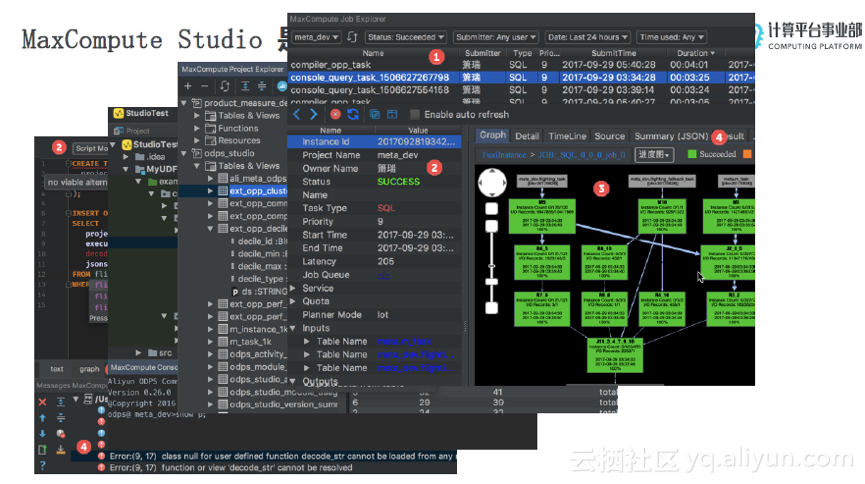Screen dimensions: 865x484
Task: Open the Date: Last 24 hours dropdown
Action: coord(588,37)
